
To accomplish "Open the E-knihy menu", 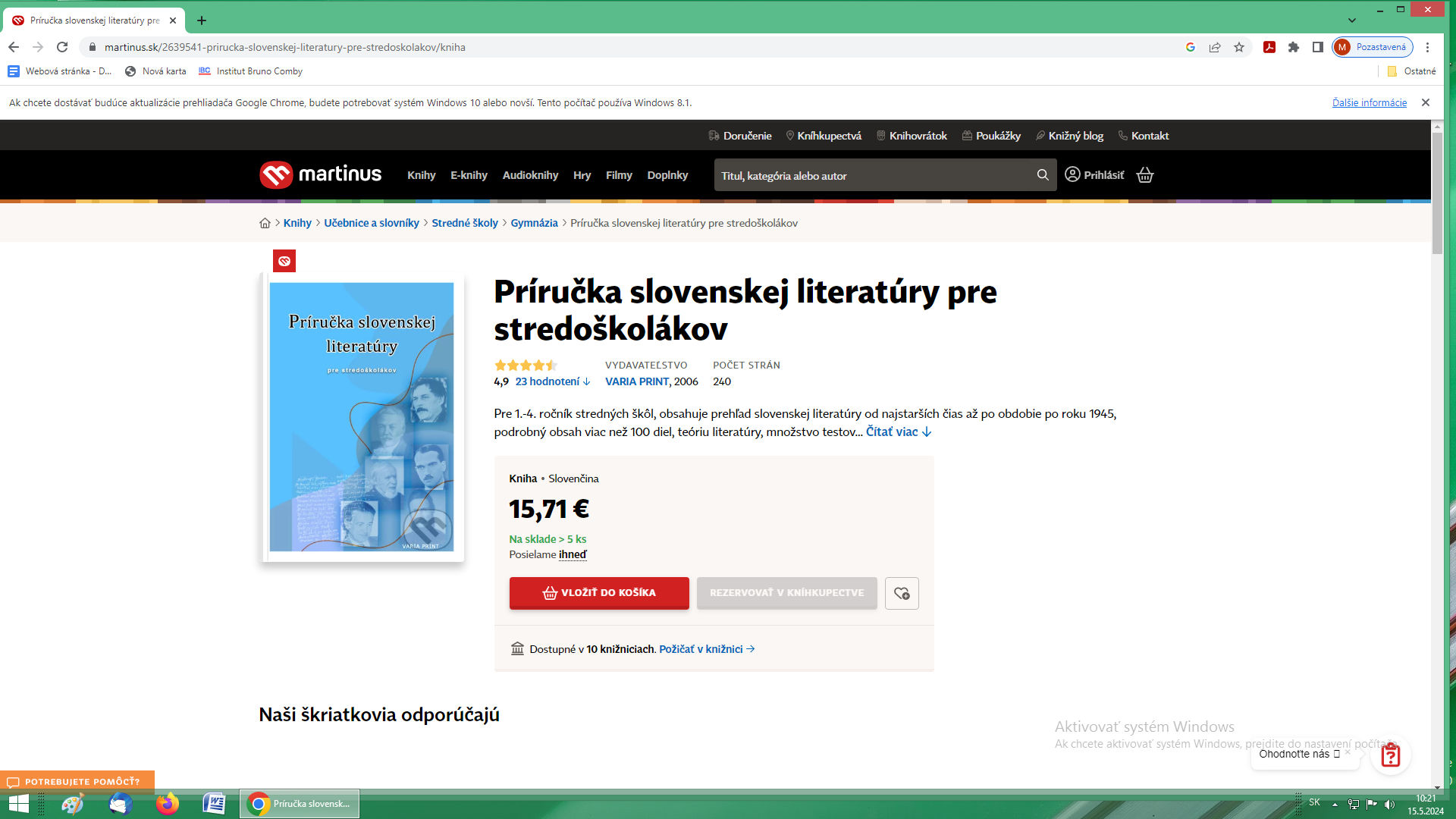I will pyautogui.click(x=469, y=175).
